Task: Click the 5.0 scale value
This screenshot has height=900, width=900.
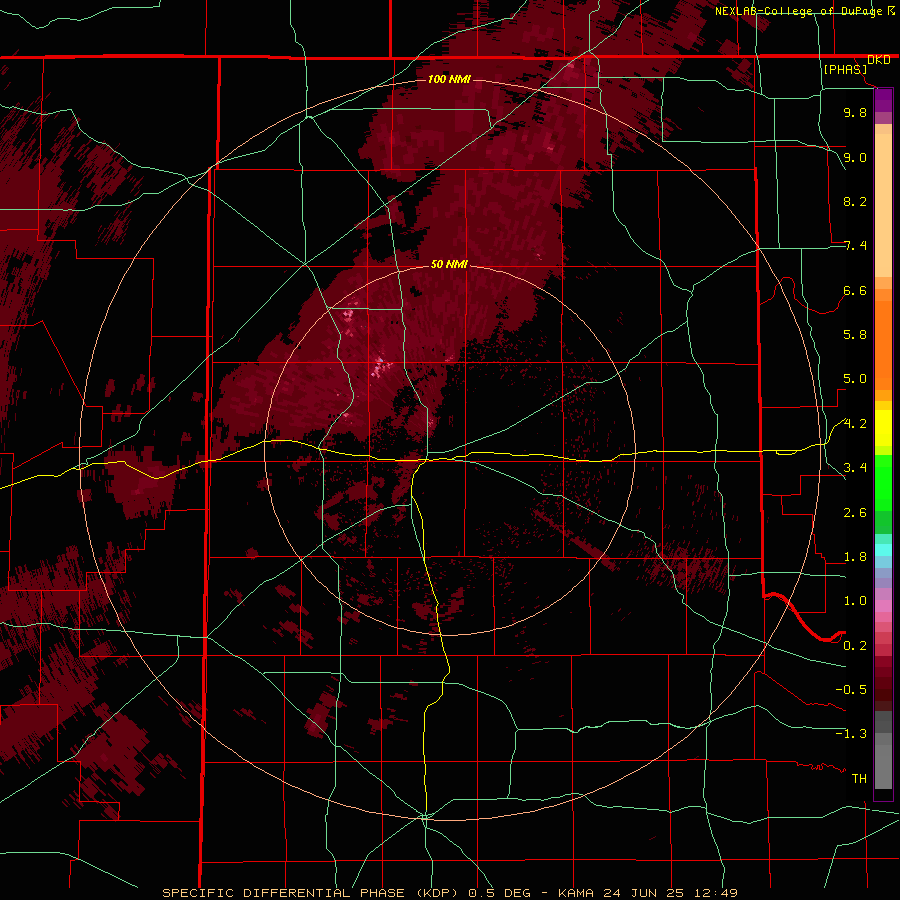Action: (x=855, y=379)
